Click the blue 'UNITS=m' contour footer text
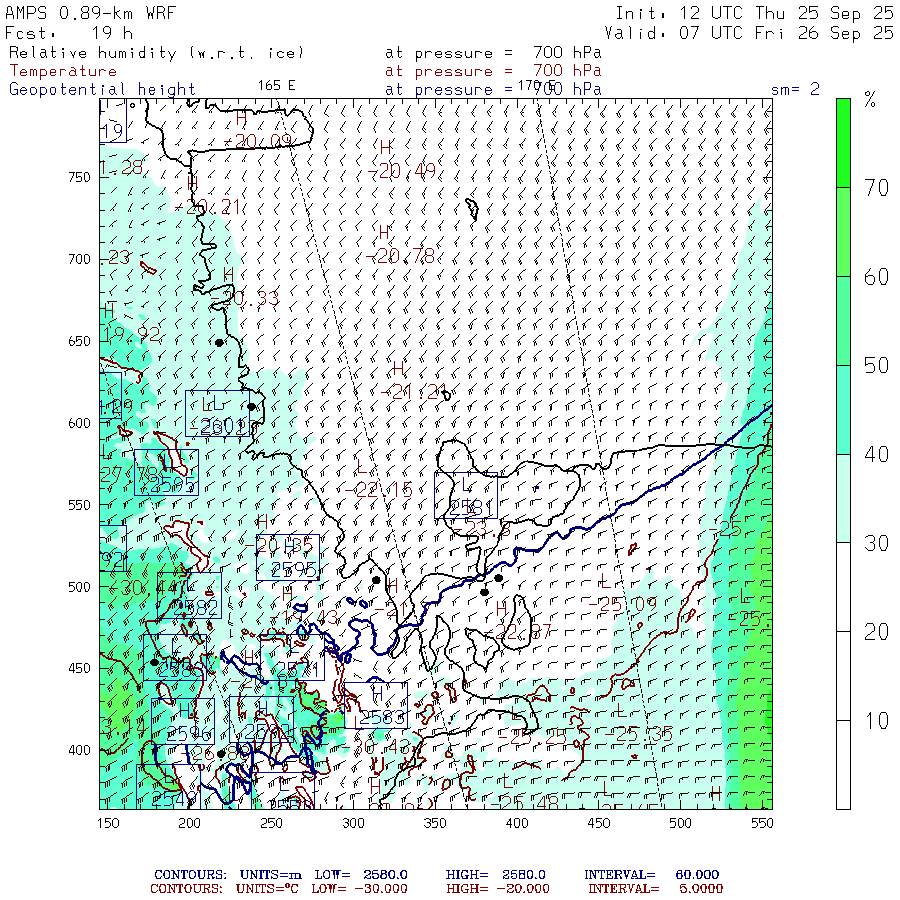Image resolution: width=900 pixels, height=900 pixels. click(x=270, y=875)
